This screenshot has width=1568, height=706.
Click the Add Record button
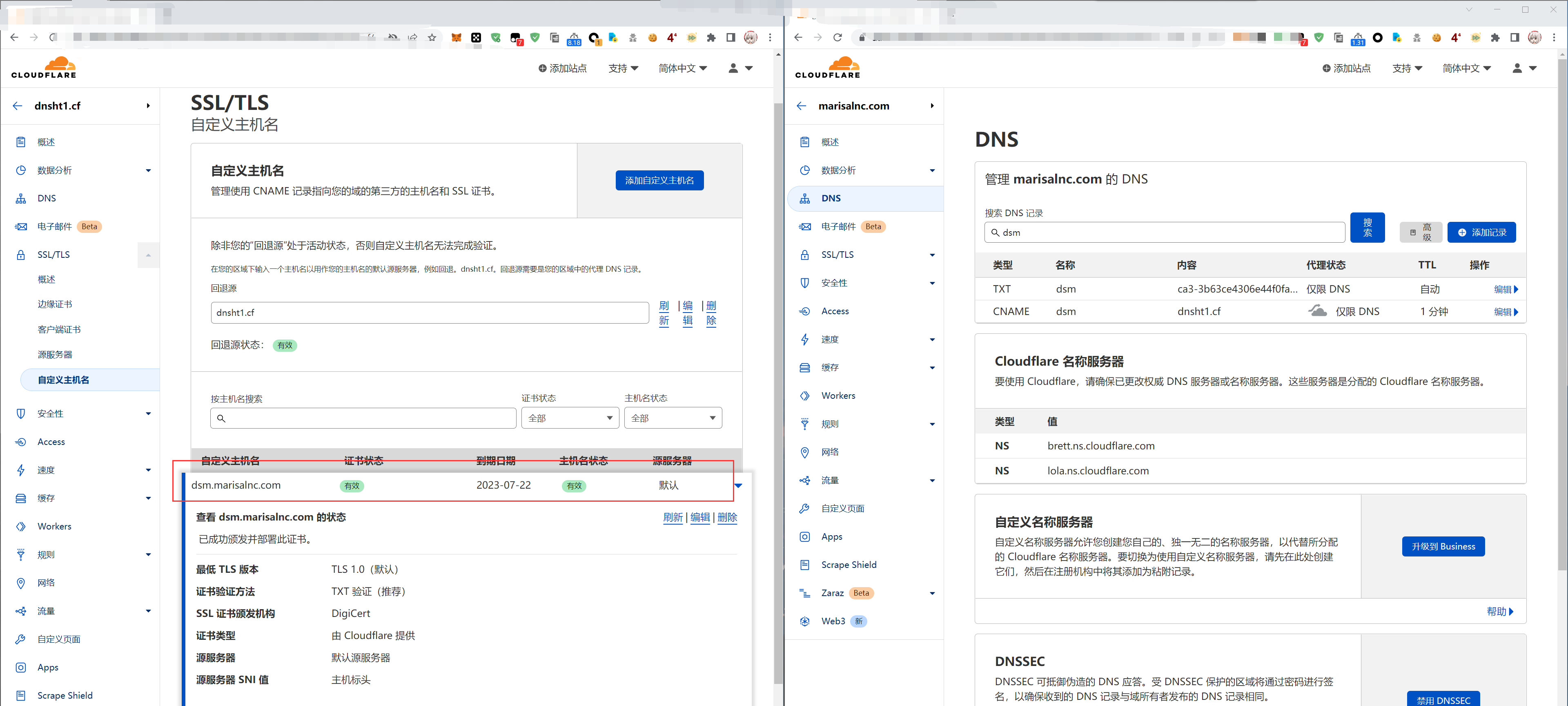pyautogui.click(x=1481, y=232)
